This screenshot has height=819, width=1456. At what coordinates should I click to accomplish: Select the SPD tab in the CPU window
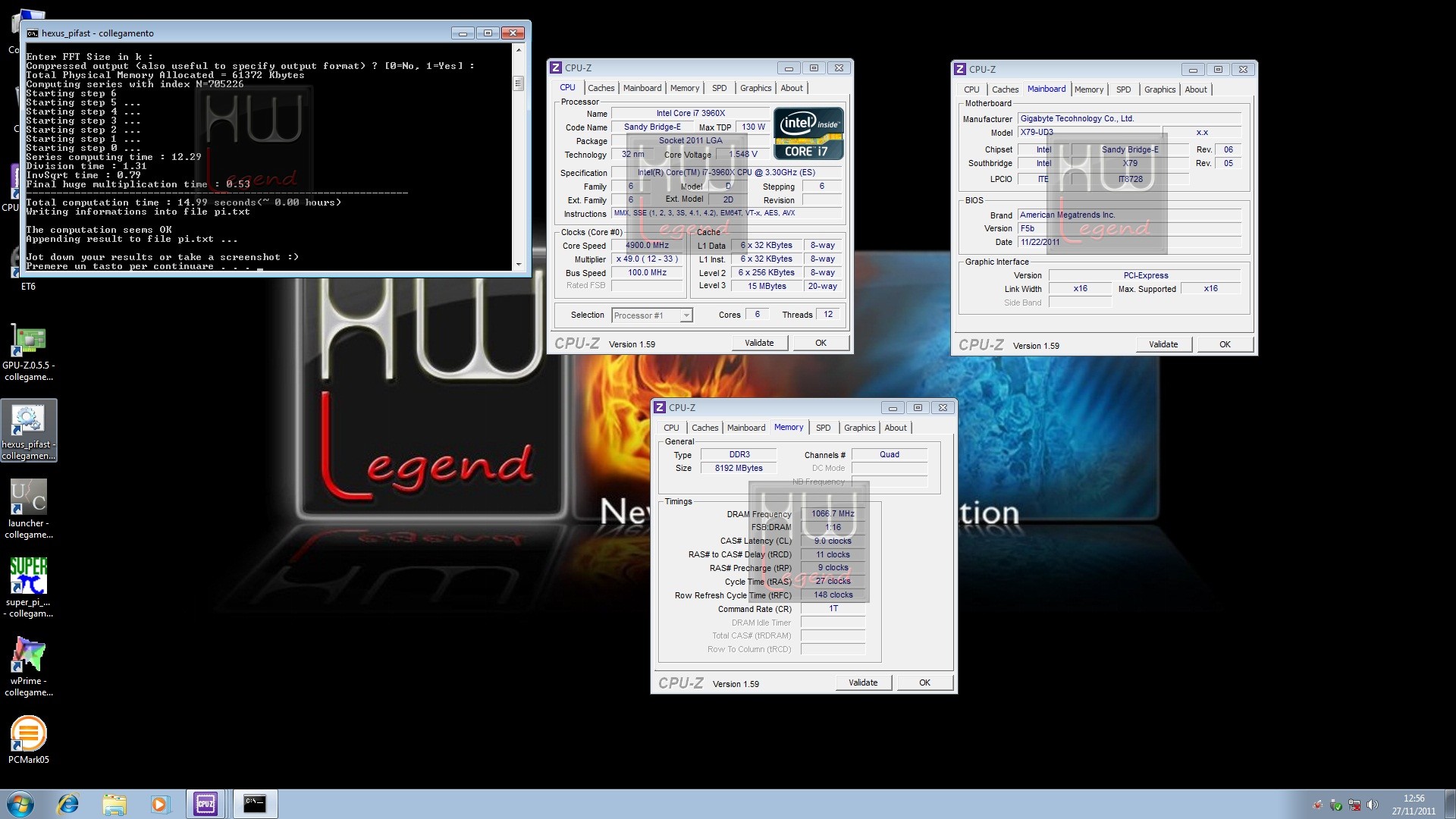[720, 88]
